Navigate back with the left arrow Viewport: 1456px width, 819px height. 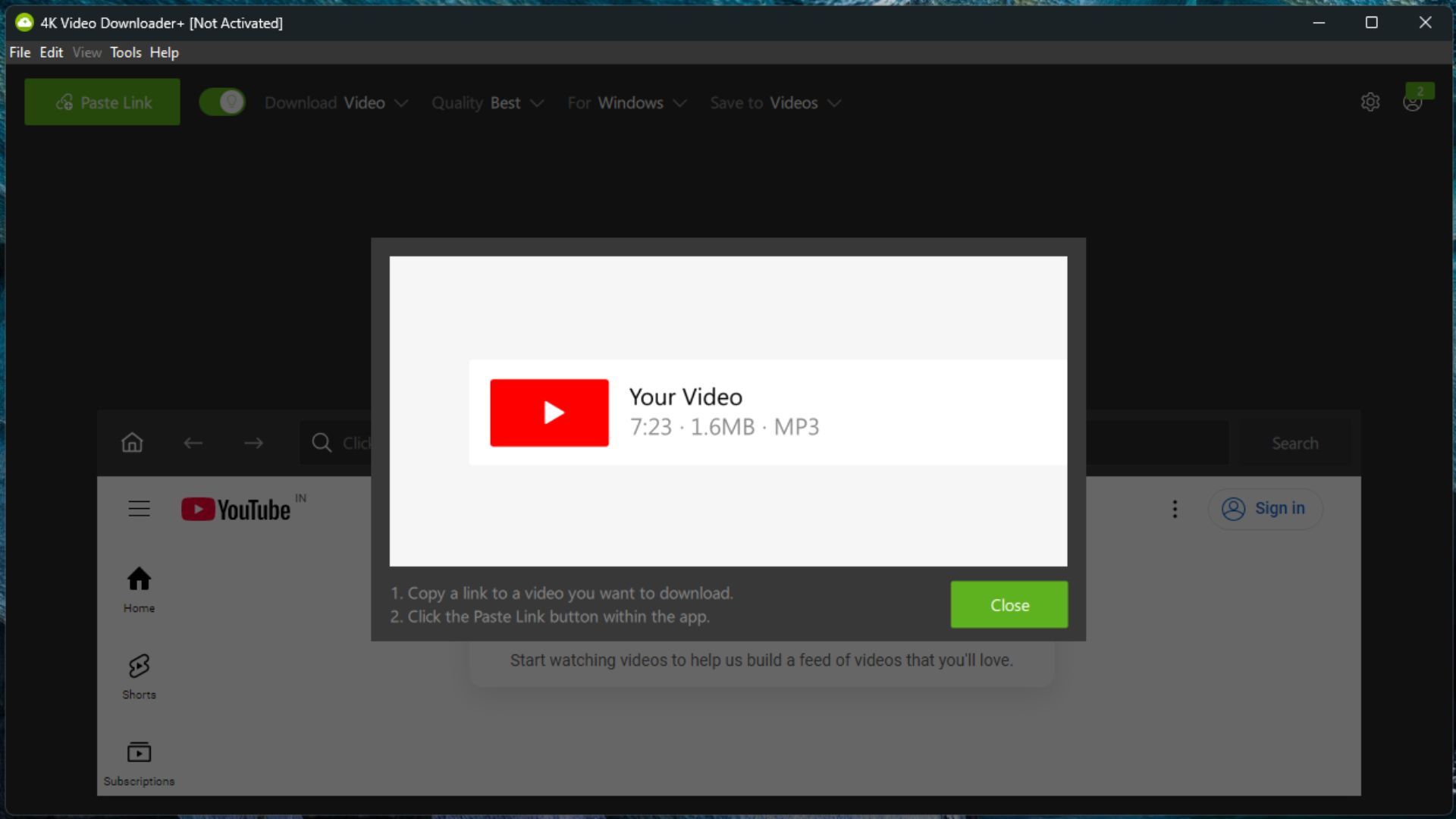tap(193, 443)
